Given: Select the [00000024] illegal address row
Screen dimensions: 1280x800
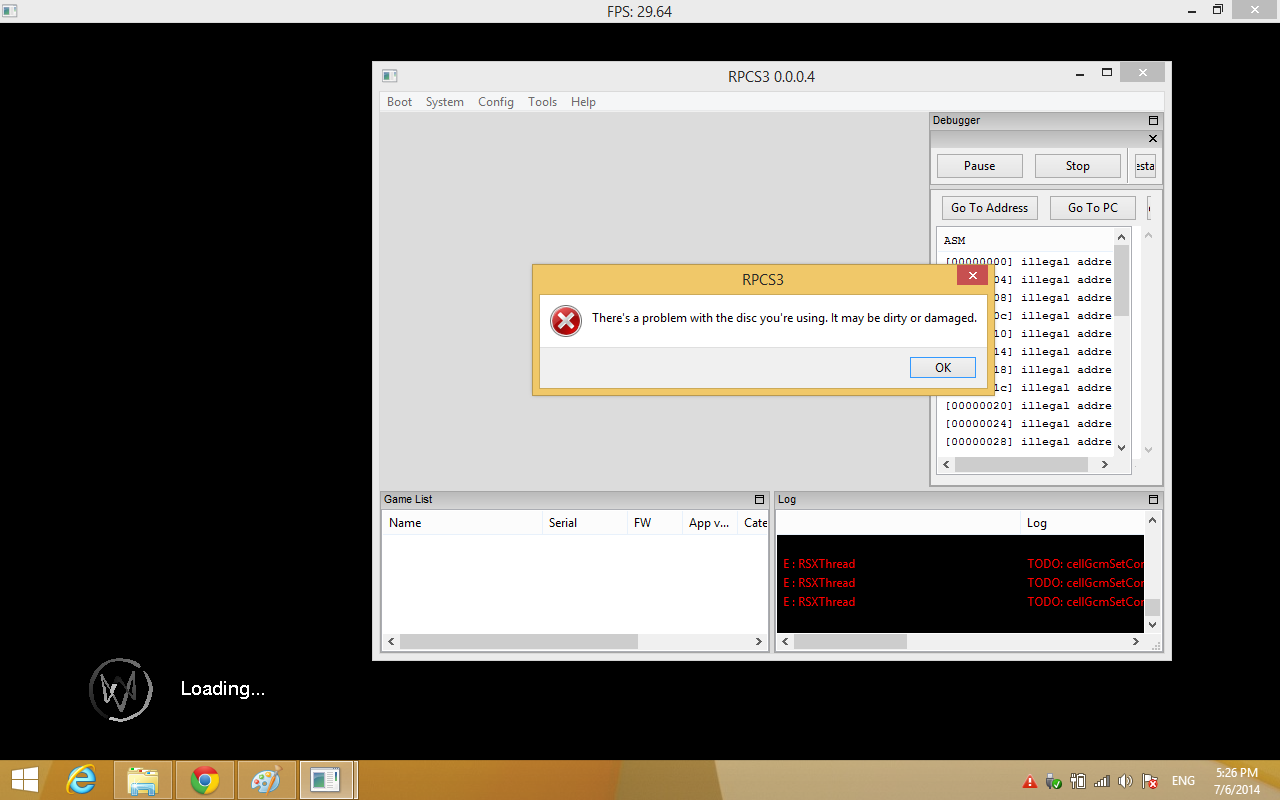Looking at the screenshot, I should [x=1028, y=424].
